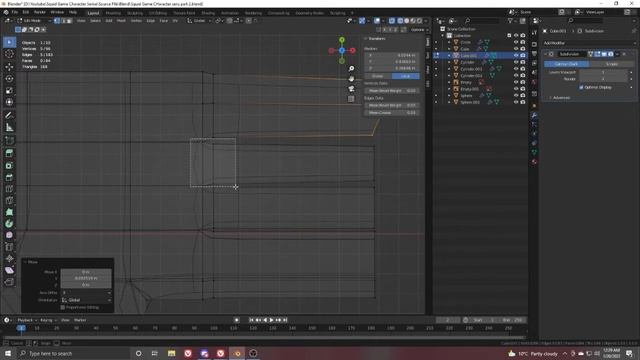640x360 pixels.
Task: Switch to the Shading workspace tab
Action: (x=208, y=13)
